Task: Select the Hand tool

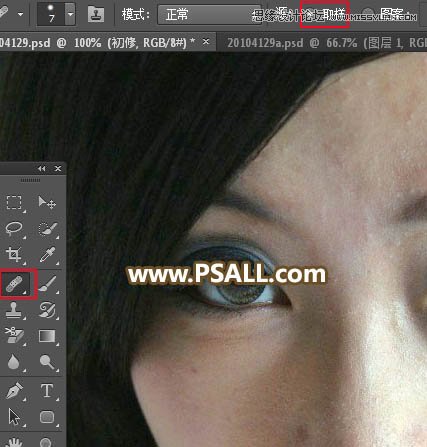Action: tap(14, 442)
